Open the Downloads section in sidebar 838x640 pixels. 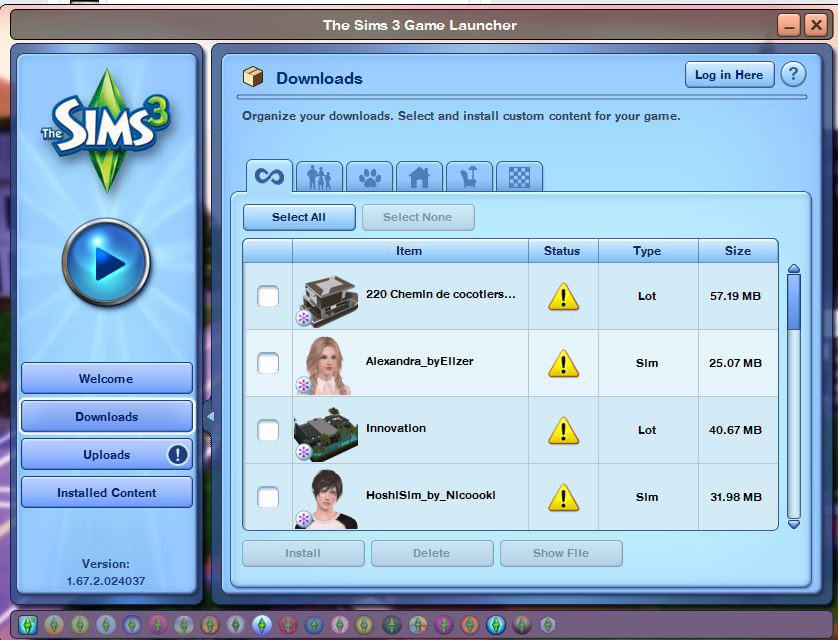pos(106,417)
